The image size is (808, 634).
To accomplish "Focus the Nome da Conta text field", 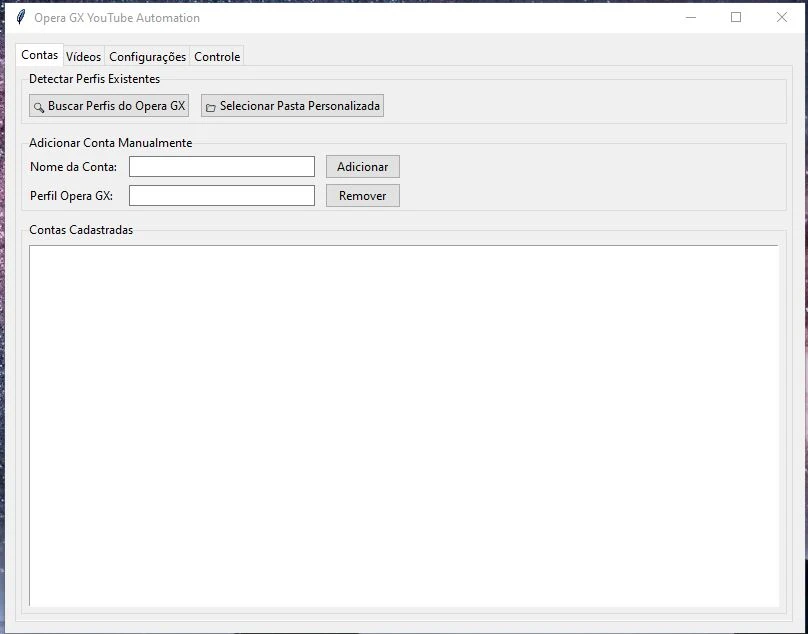I will pyautogui.click(x=222, y=167).
